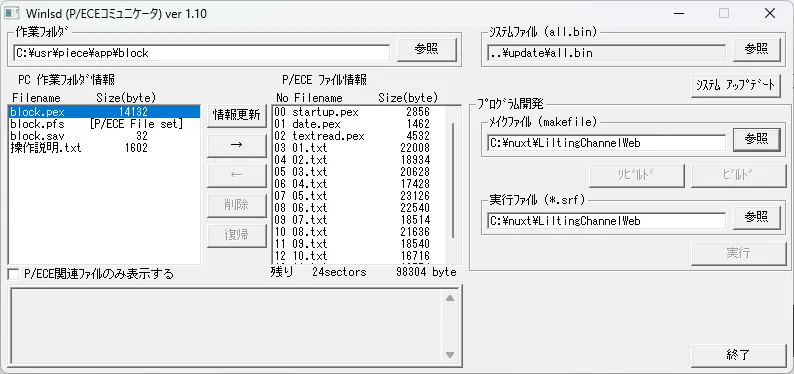Select 03 01.txt in P/ECE file list
This screenshot has height=374, width=794.
click(359, 148)
